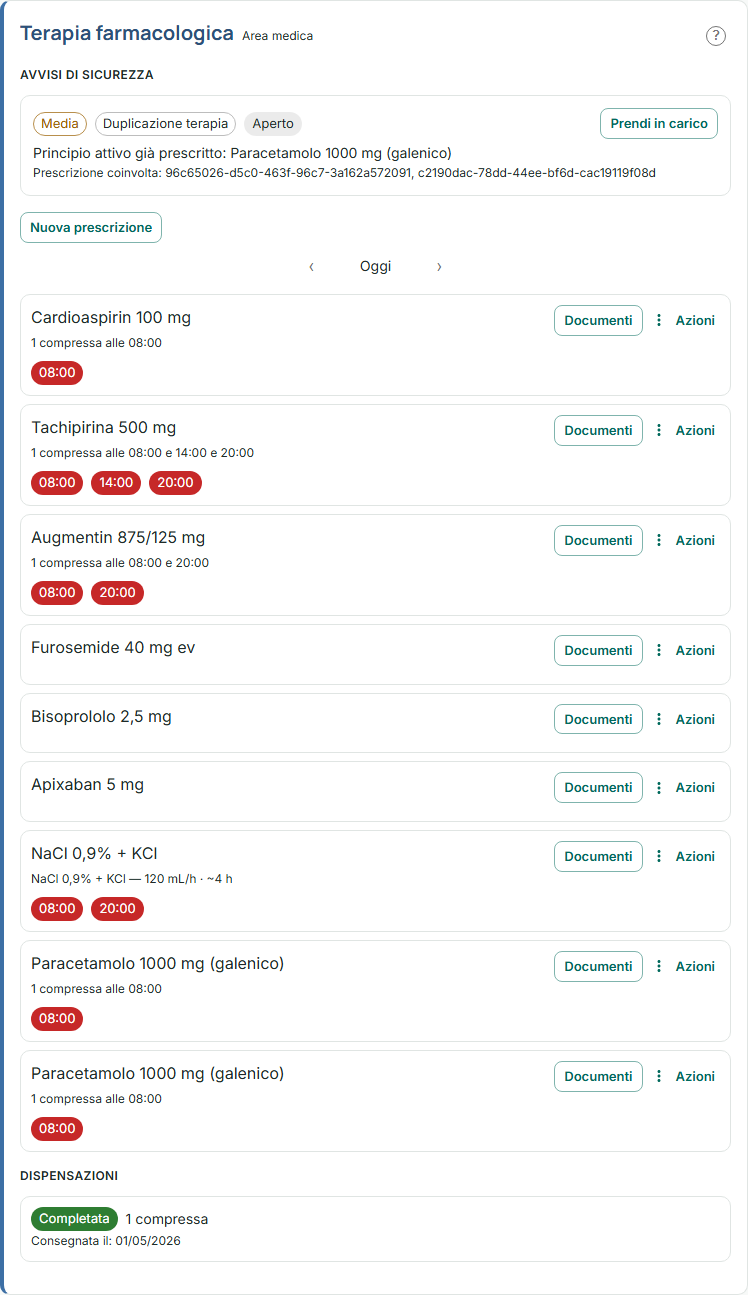
Task: Select the Oggi date label
Action: pyautogui.click(x=375, y=266)
